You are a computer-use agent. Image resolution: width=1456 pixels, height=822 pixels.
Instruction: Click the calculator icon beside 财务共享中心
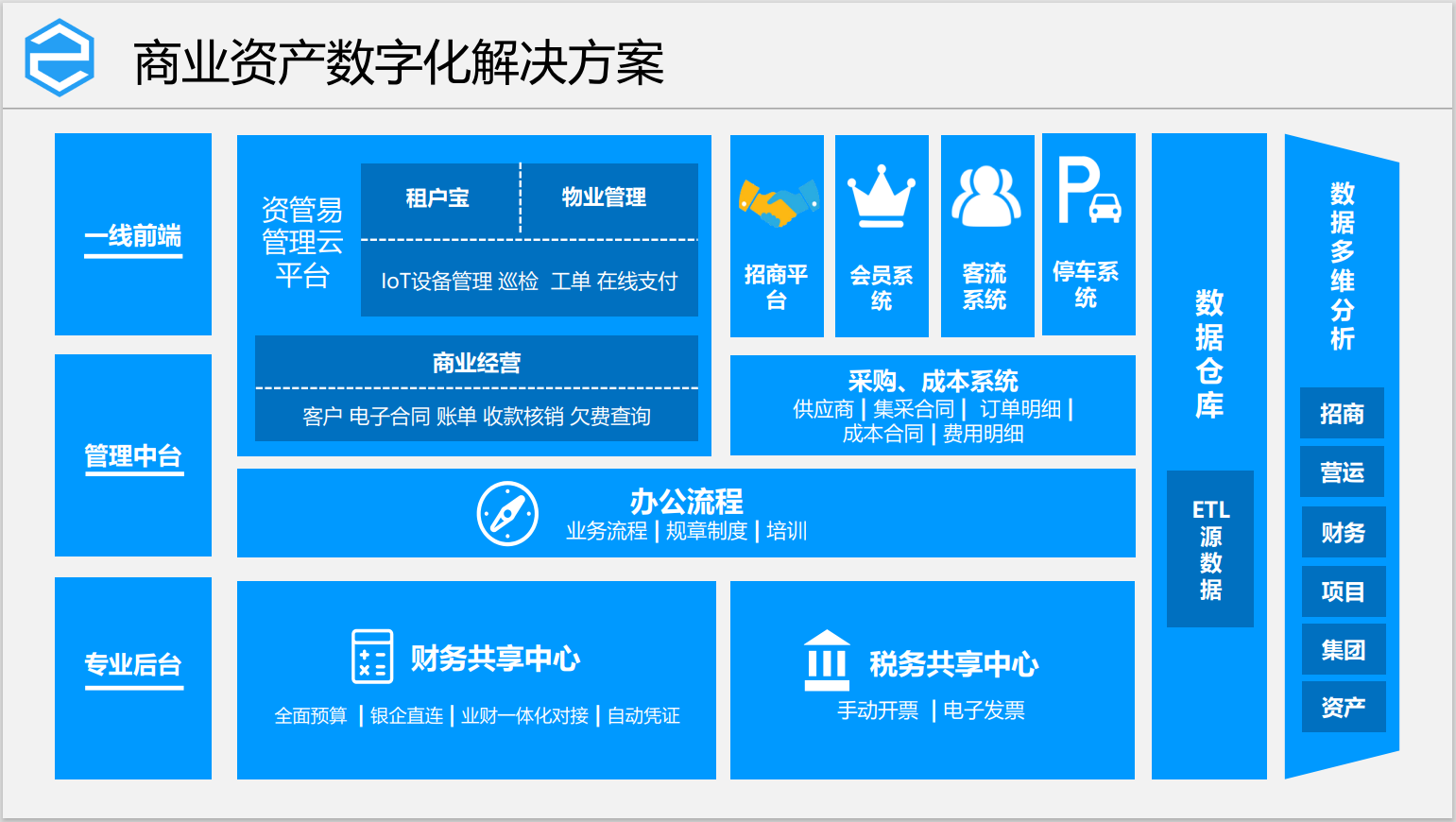371,656
